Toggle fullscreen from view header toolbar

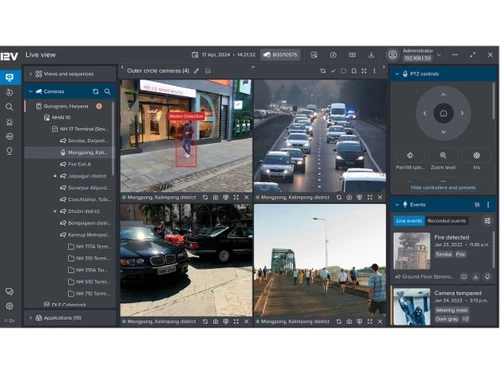tap(364, 71)
